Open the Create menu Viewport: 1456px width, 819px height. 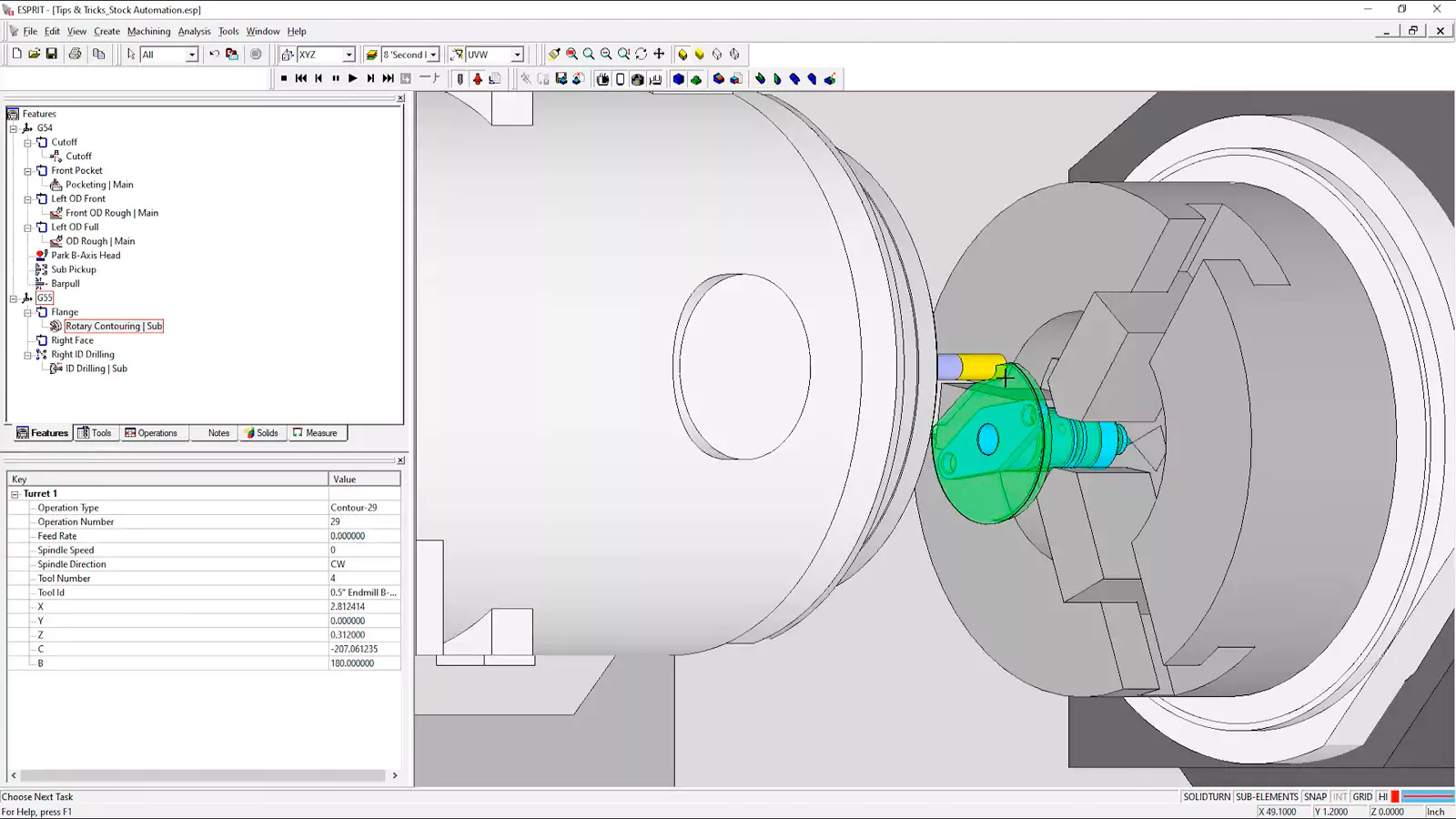(106, 31)
